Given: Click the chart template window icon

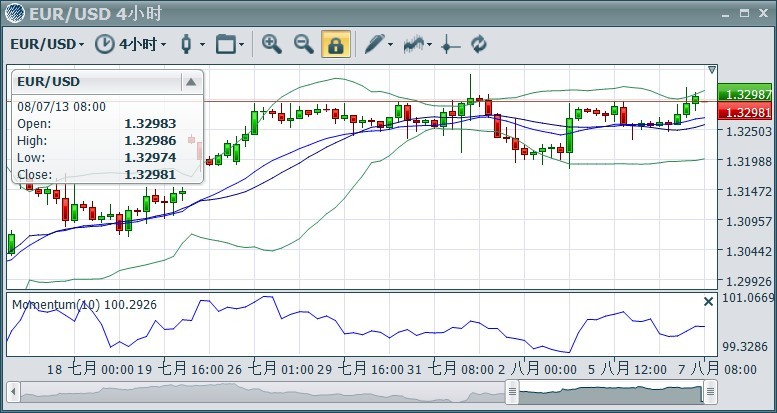Looking at the screenshot, I should [225, 44].
